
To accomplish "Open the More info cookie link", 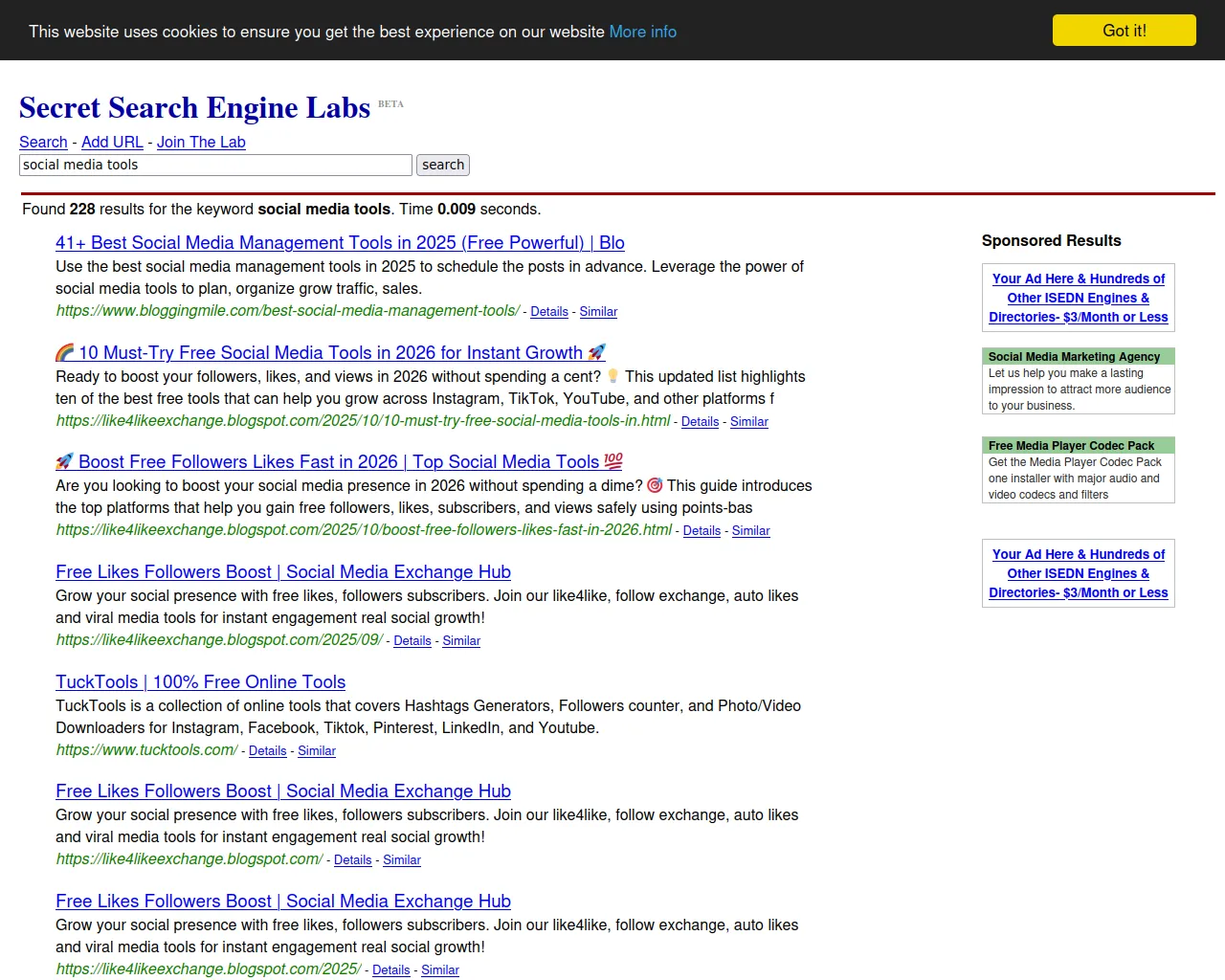I will point(642,32).
